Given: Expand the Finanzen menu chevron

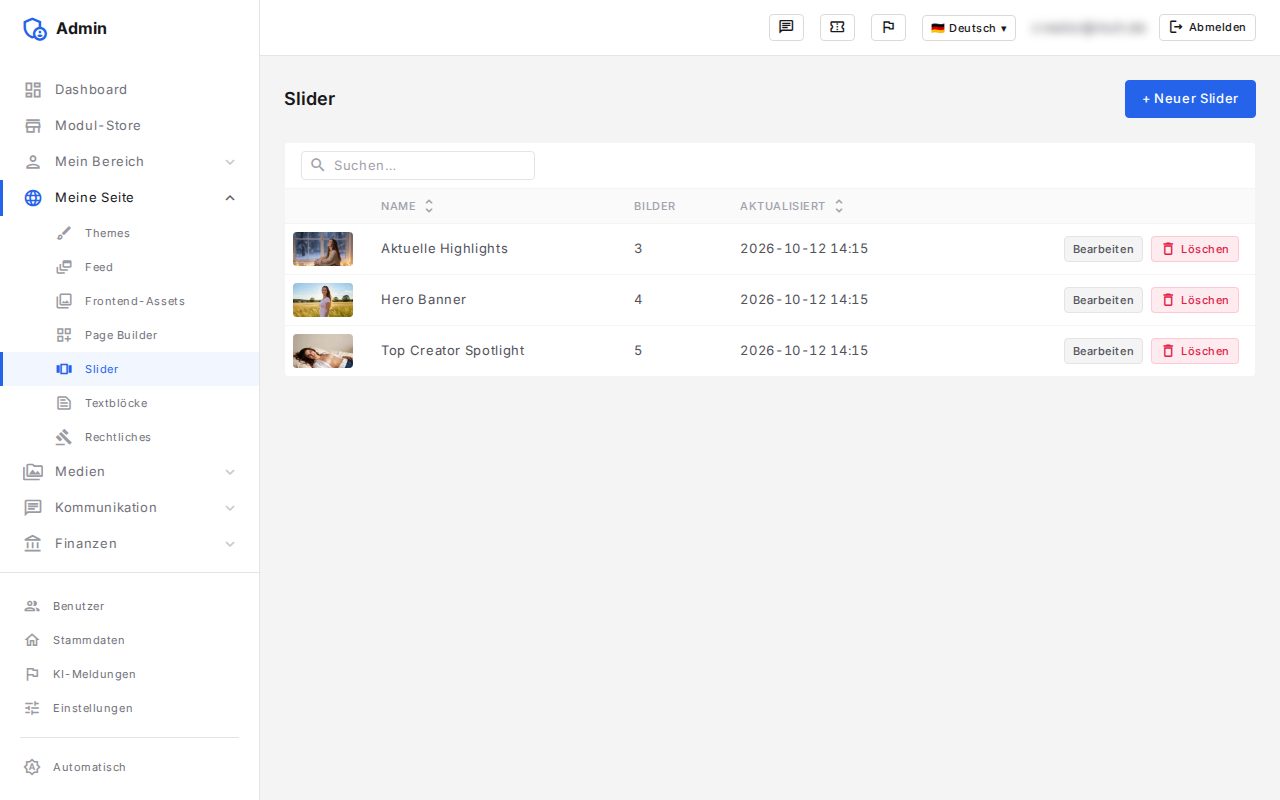Looking at the screenshot, I should click(x=230, y=544).
